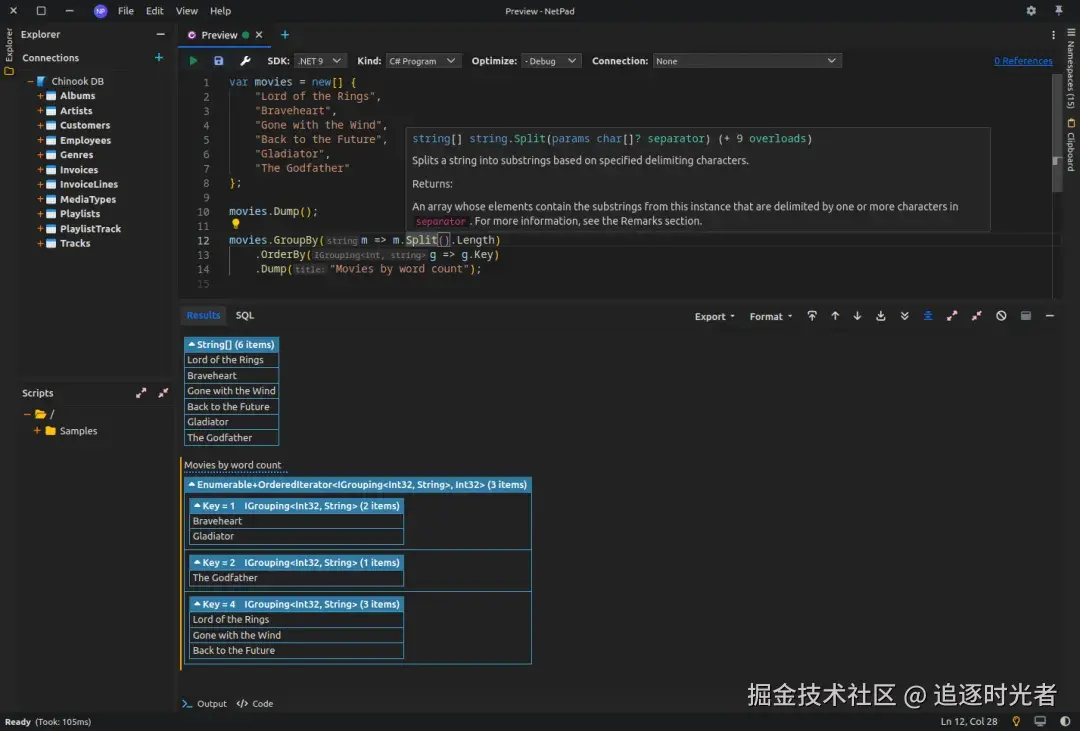Collapse the Explorer panel with minus icon
Viewport: 1080px width, 731px height.
160,34
